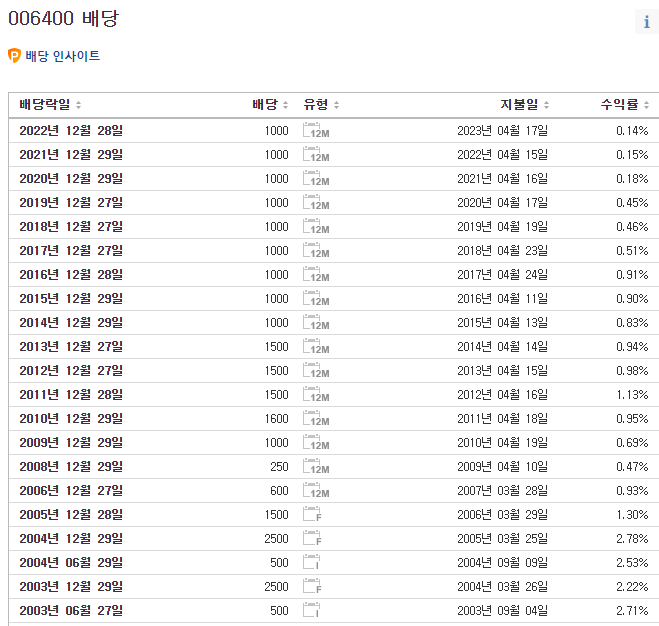Select ex-dividend date 2016년 12월 28일
This screenshot has width=659, height=626.
71,274
